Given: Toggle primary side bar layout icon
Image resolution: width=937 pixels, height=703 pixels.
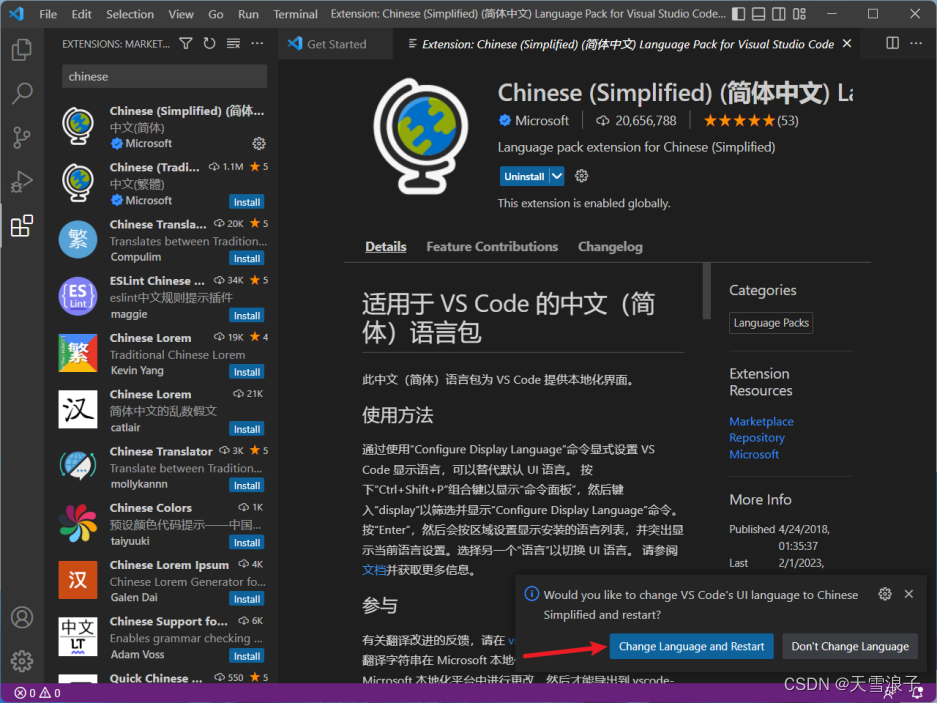Looking at the screenshot, I should point(739,14).
